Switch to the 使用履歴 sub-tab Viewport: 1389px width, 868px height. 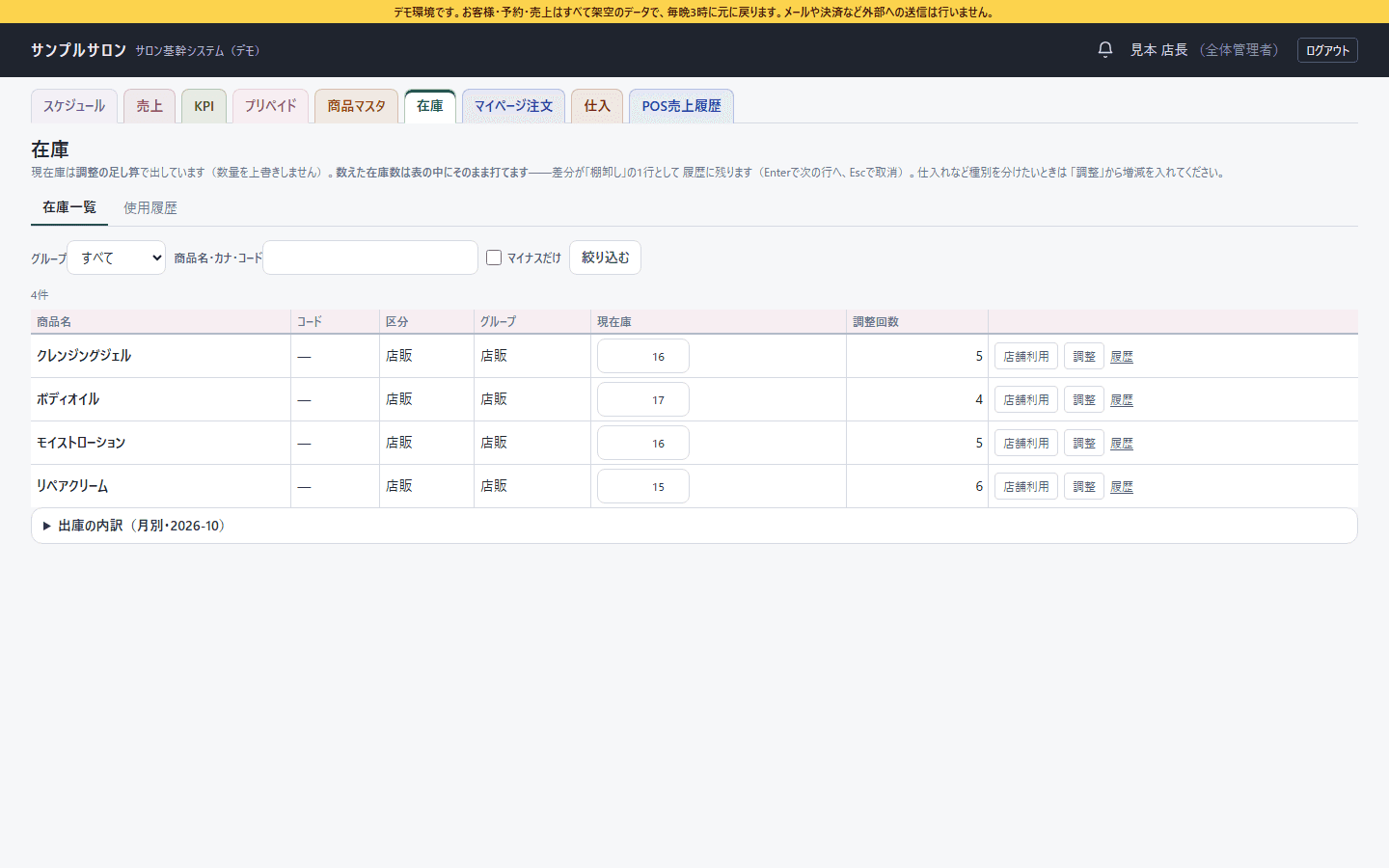pos(150,207)
